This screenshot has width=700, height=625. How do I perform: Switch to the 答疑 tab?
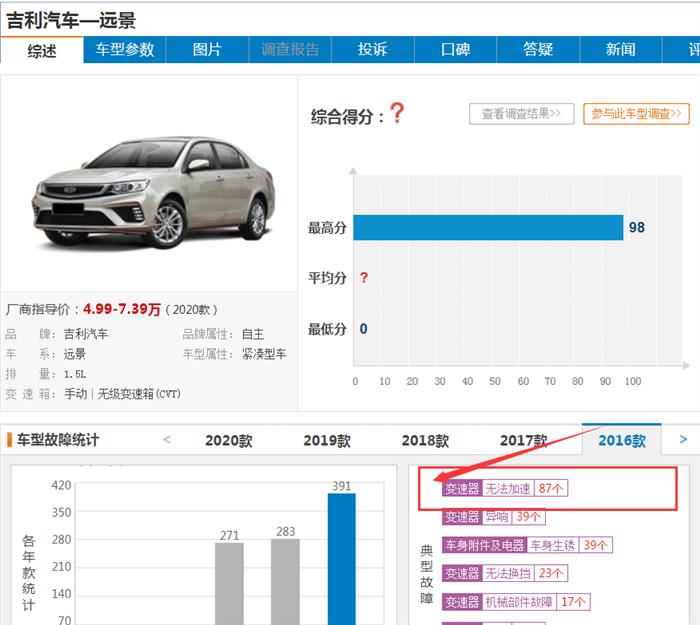point(538,50)
